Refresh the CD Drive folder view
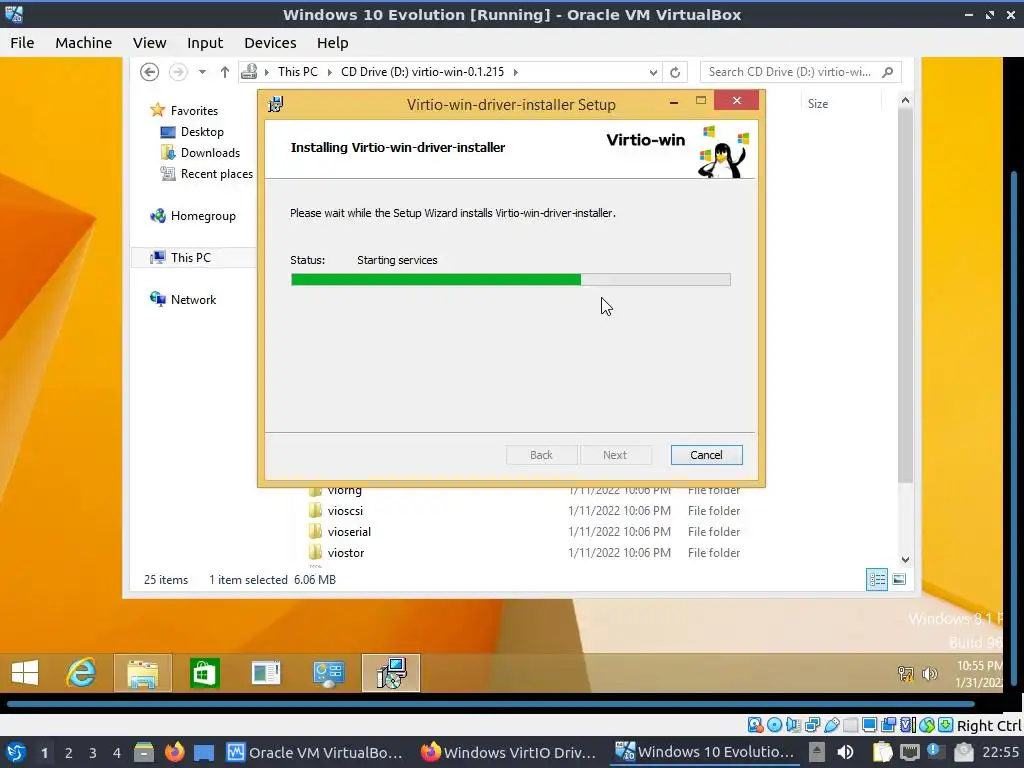Viewport: 1024px width, 768px height. [675, 72]
